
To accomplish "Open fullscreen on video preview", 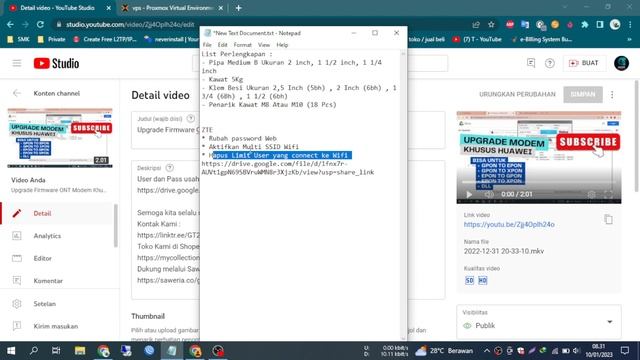I will point(608,194).
